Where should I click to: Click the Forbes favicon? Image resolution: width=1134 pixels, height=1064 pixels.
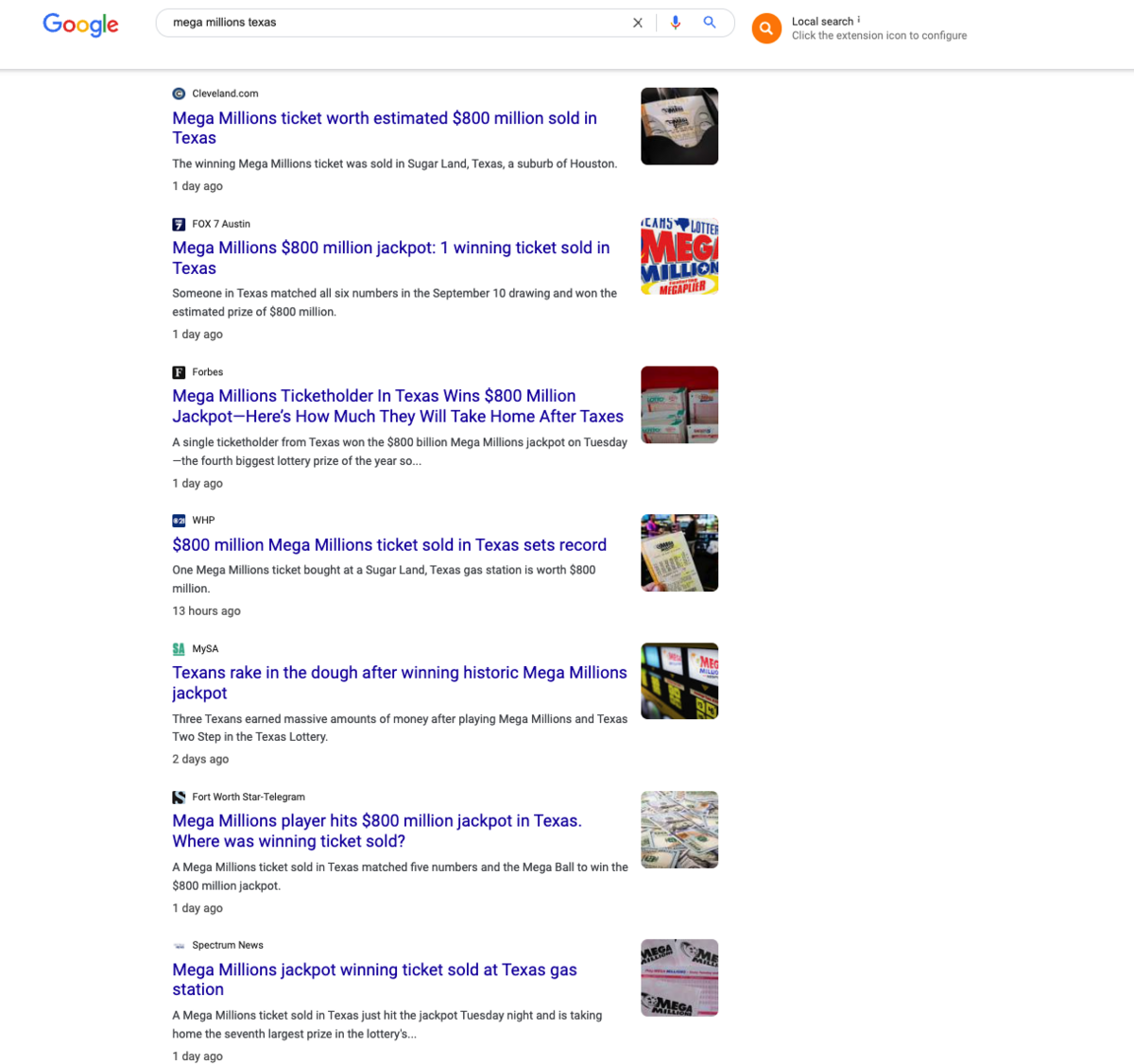179,372
